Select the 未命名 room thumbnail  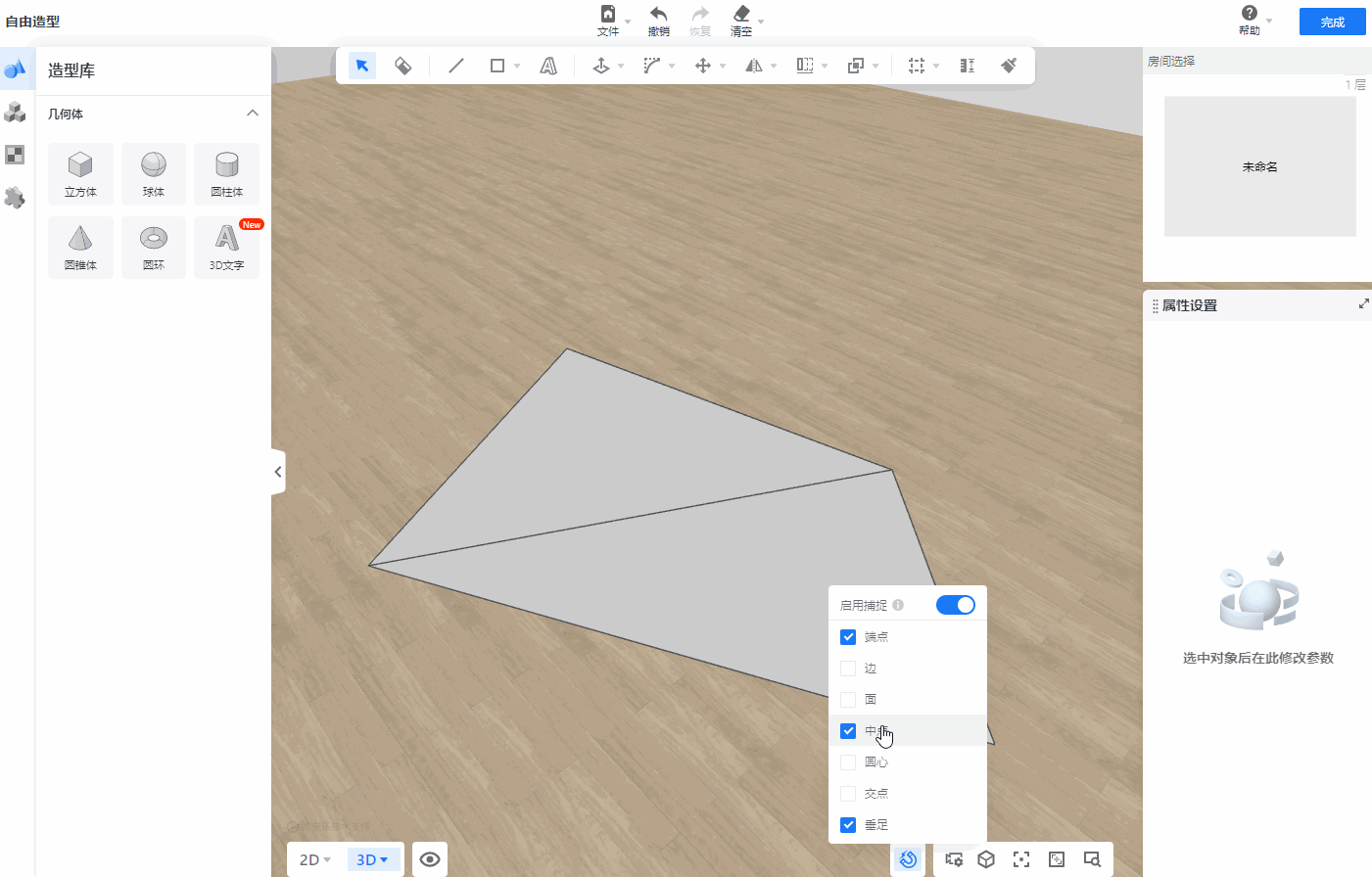click(x=1259, y=166)
